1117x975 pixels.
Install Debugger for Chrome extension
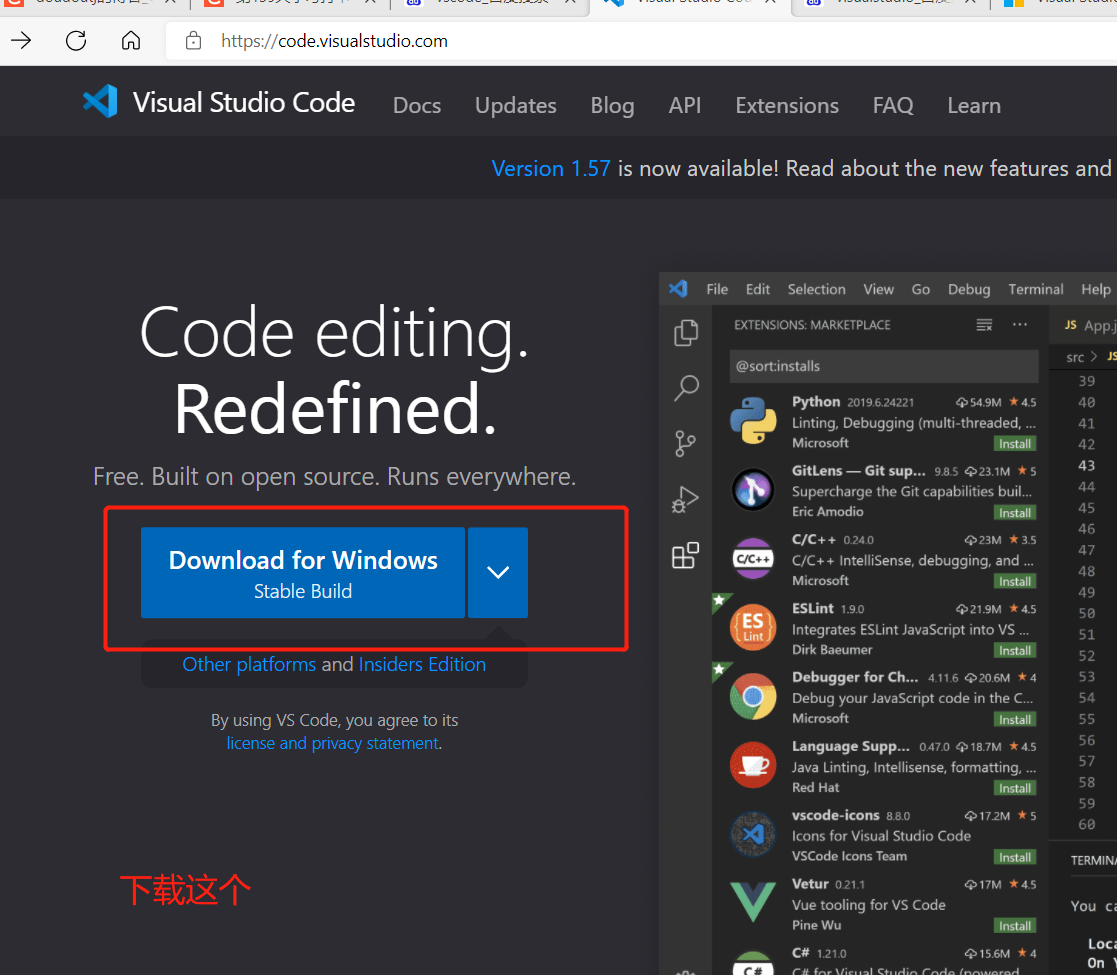pos(1014,720)
